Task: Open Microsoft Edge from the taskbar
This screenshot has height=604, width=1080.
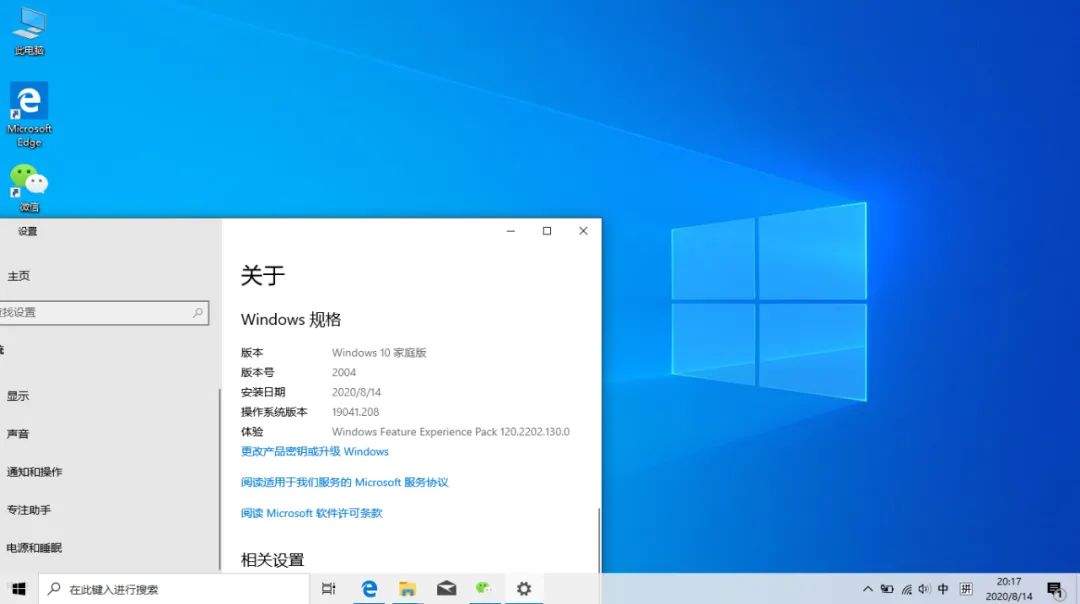Action: coord(370,589)
